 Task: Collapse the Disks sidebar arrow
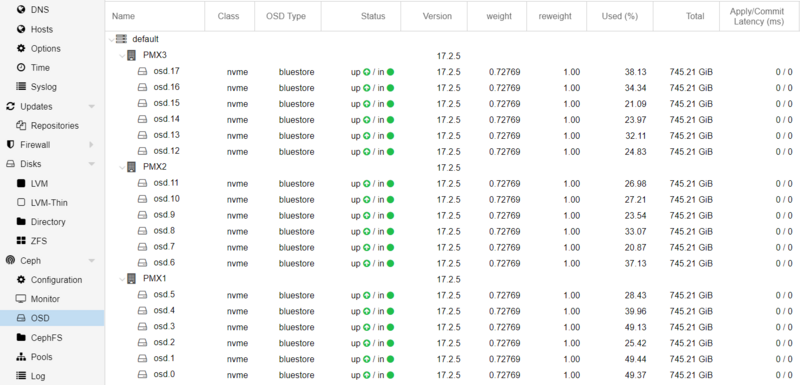point(92,164)
